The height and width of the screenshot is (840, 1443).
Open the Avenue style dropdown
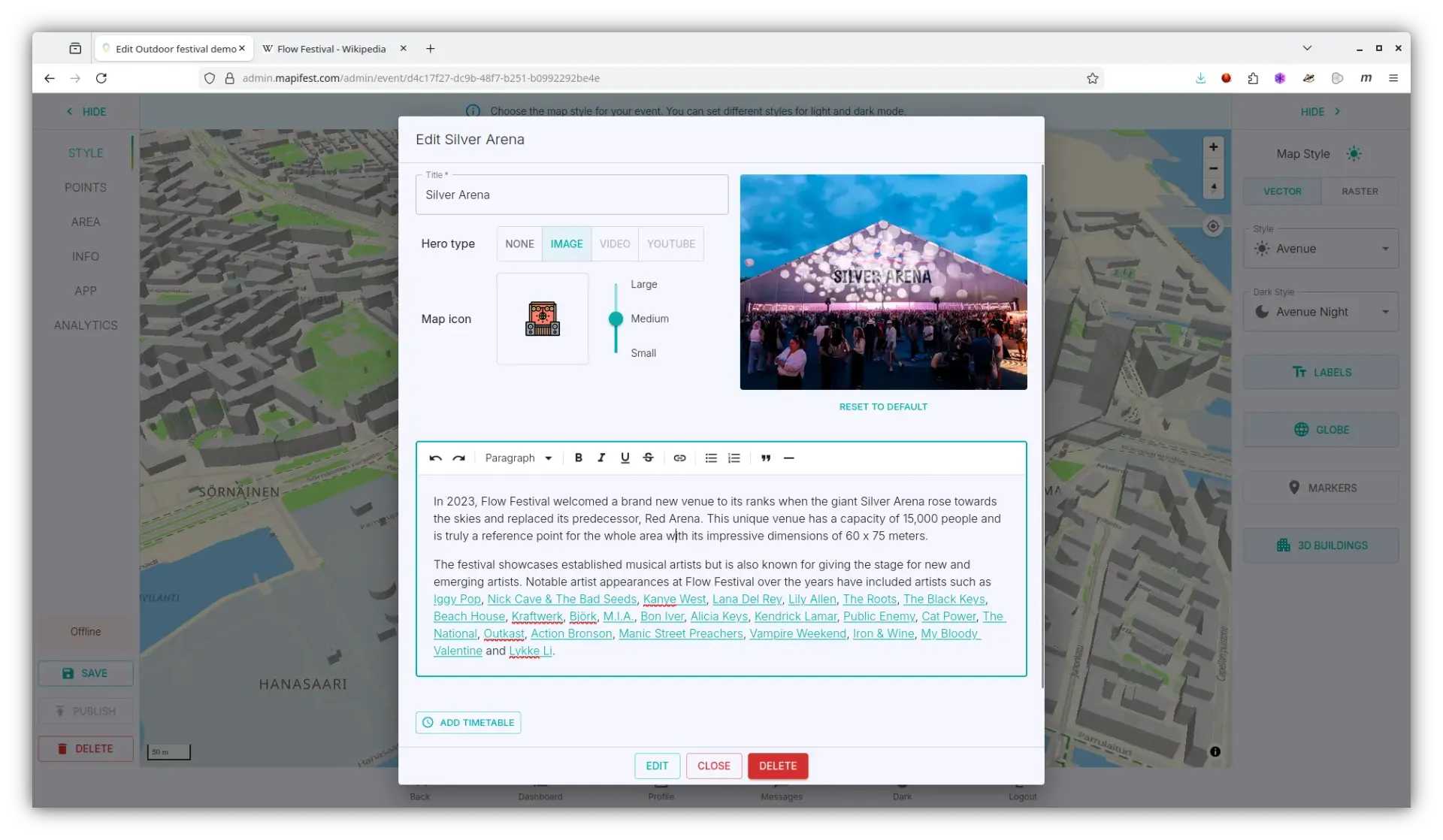coord(1320,249)
